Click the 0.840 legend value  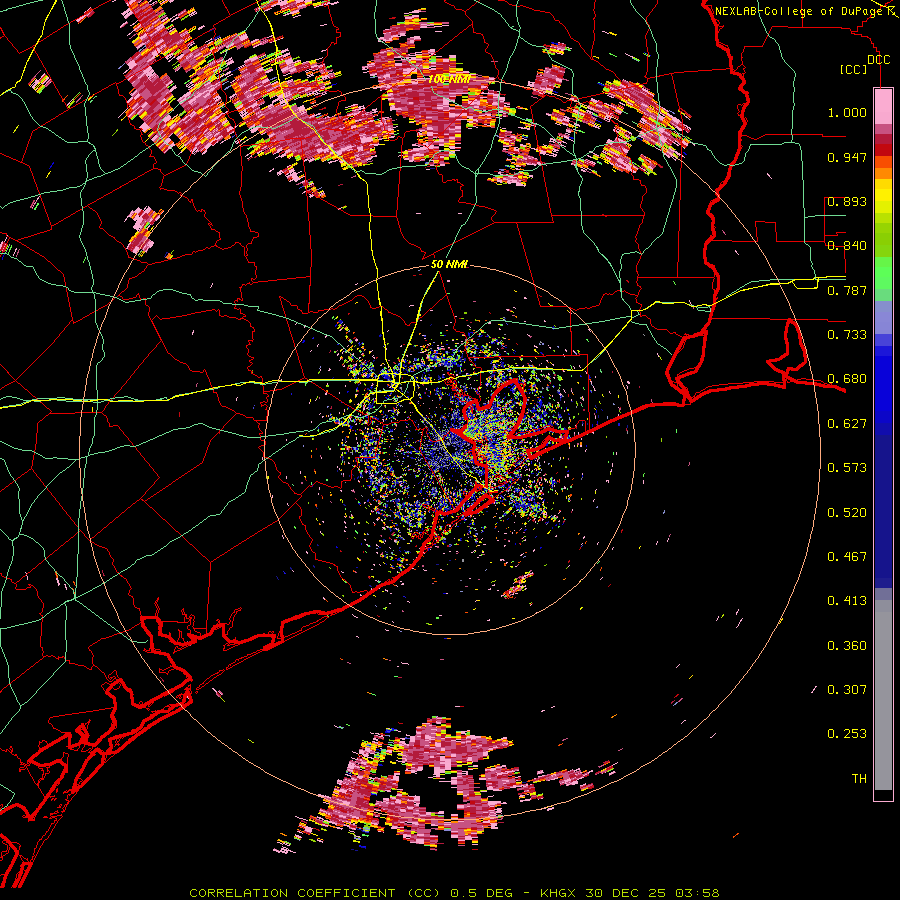click(x=847, y=246)
